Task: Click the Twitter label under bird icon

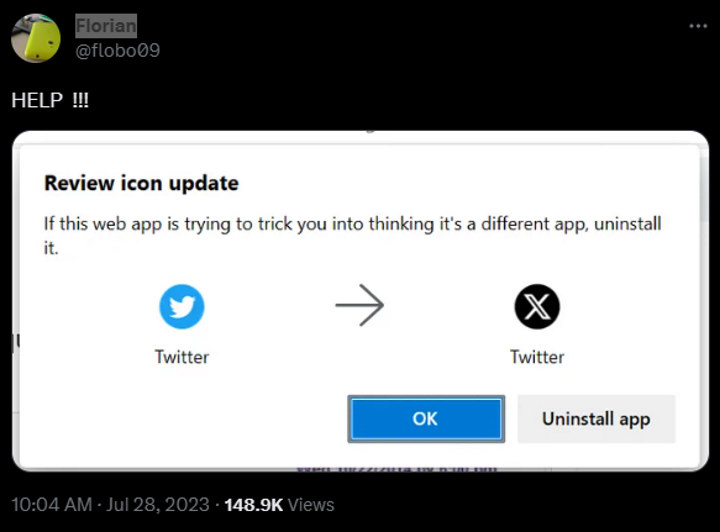Action: click(182, 357)
